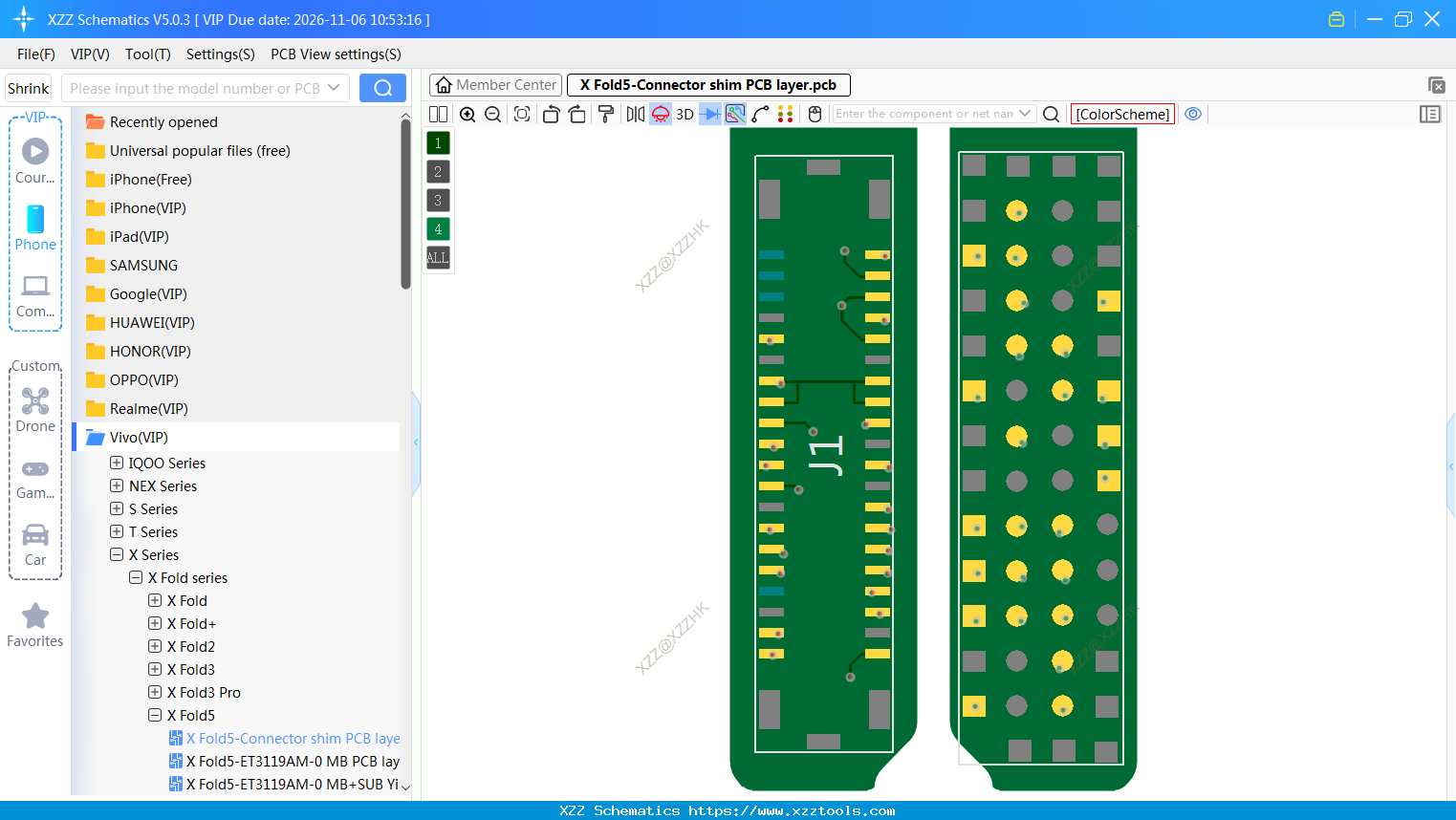Image resolution: width=1456 pixels, height=820 pixels.
Task: Select the split view icon on the toolbar
Action: click(x=438, y=114)
